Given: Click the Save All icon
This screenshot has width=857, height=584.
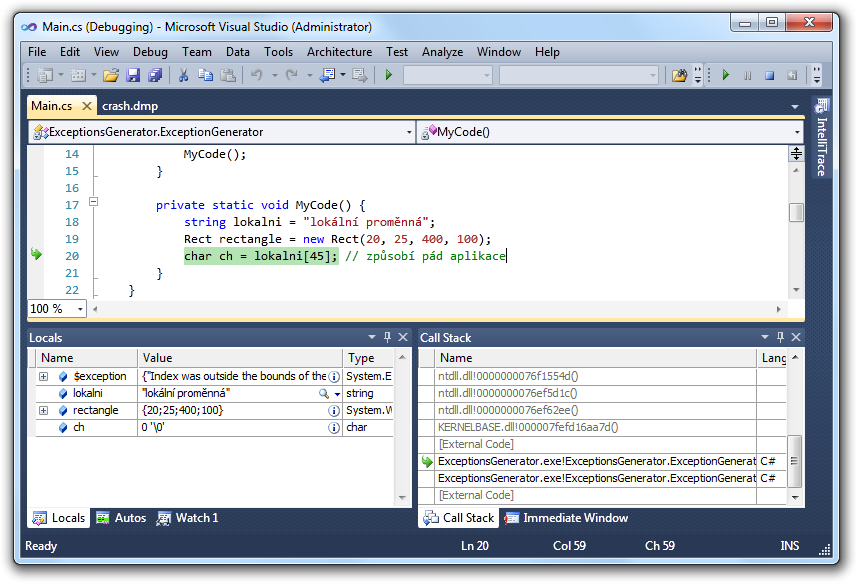Looking at the screenshot, I should (155, 75).
